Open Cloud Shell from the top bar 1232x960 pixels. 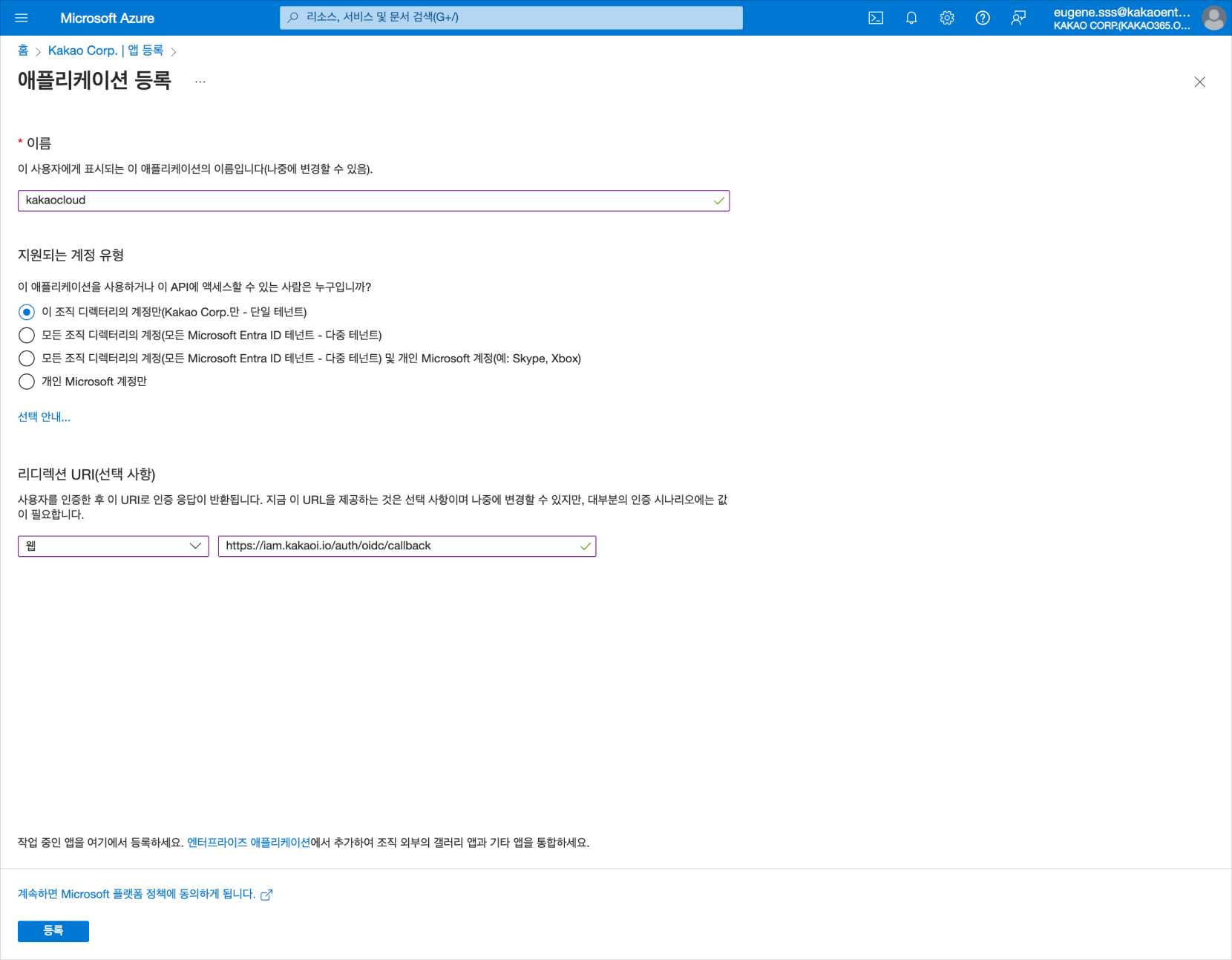tap(876, 18)
